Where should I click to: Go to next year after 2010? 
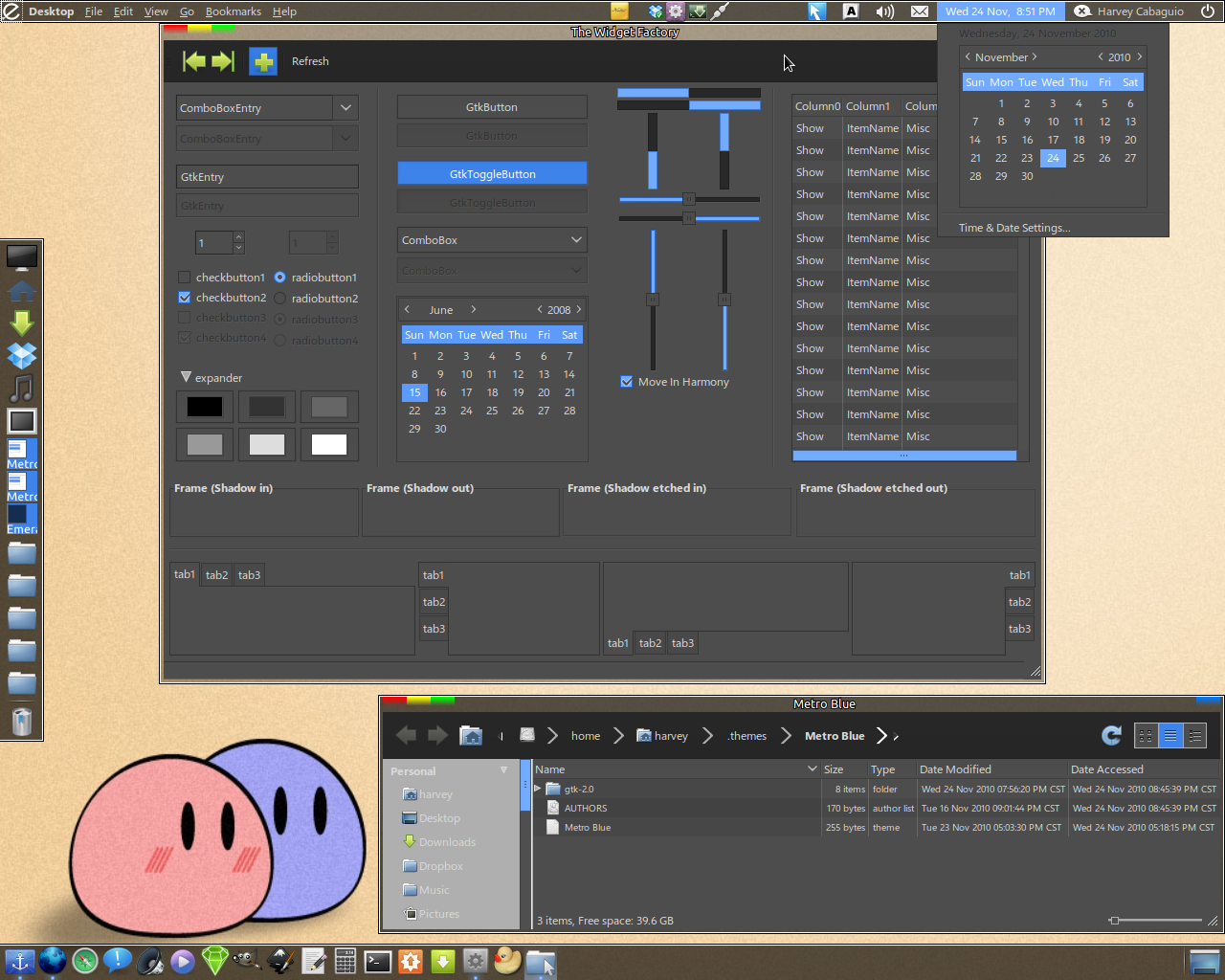(x=1139, y=57)
